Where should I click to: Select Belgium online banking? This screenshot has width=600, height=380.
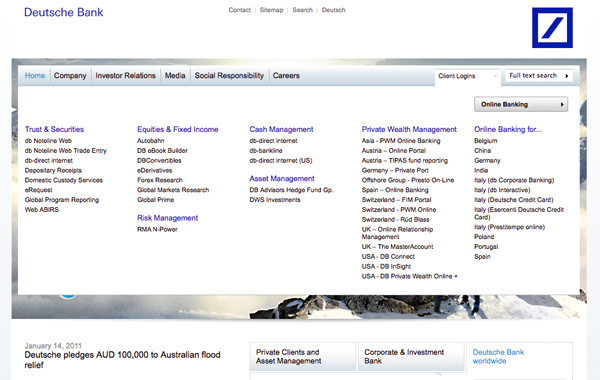486,141
